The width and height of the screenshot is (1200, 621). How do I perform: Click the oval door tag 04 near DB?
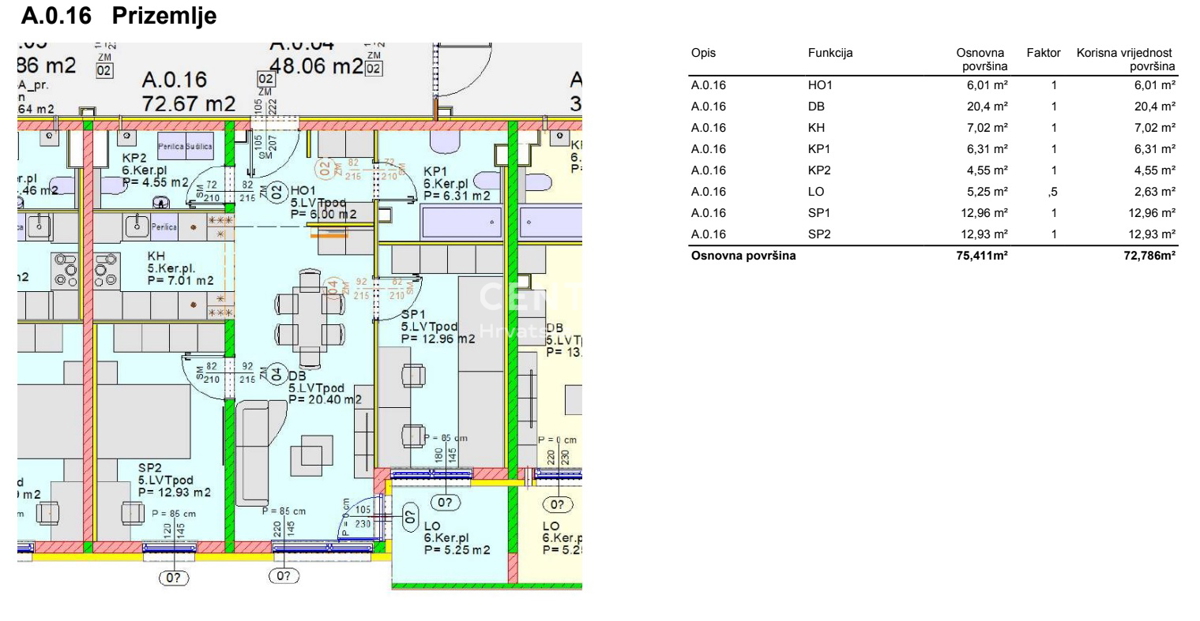point(275,374)
